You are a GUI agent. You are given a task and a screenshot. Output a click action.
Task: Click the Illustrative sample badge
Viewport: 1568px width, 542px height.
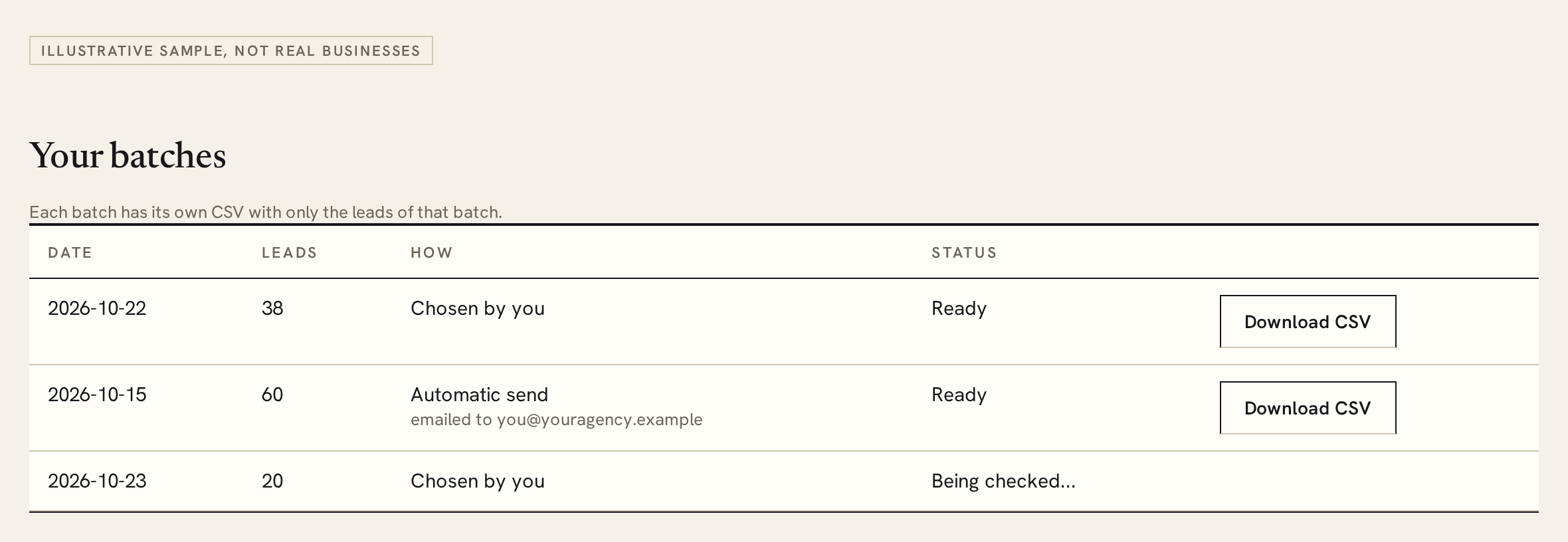point(231,50)
